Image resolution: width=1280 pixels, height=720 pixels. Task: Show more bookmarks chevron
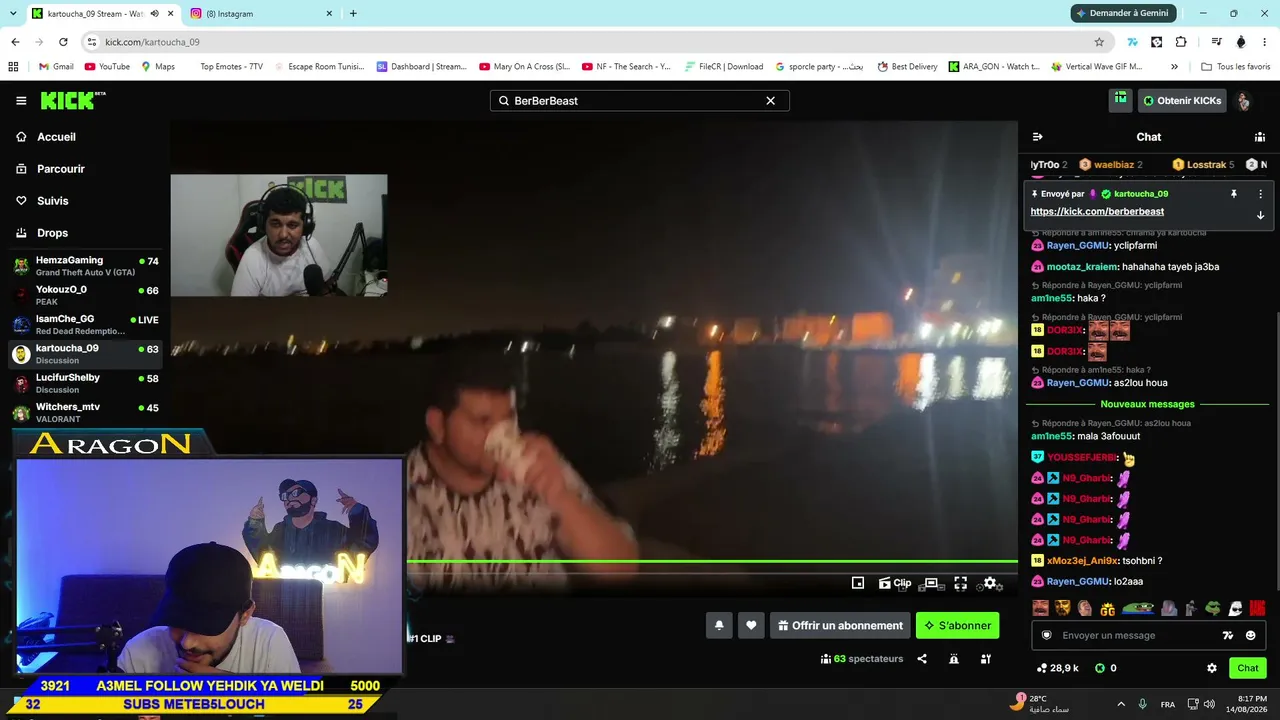click(x=1174, y=67)
